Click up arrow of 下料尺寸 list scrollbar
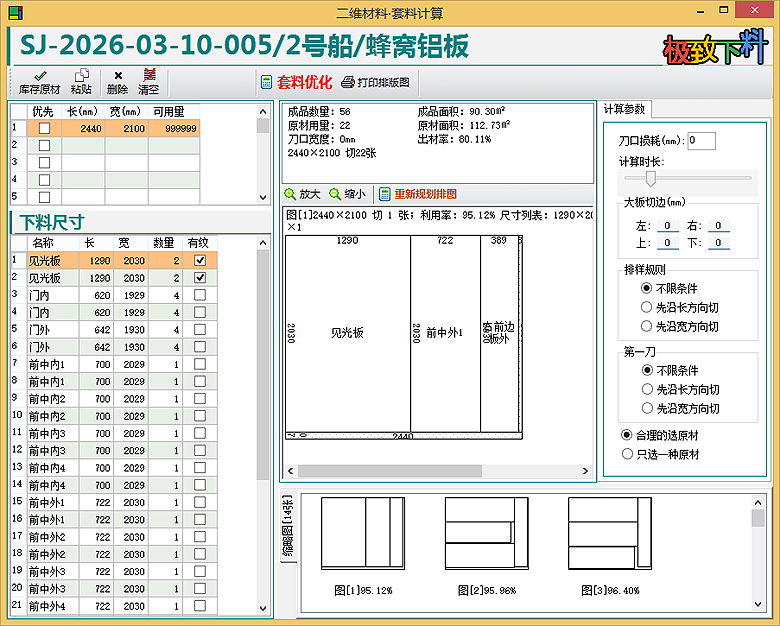 (263, 243)
